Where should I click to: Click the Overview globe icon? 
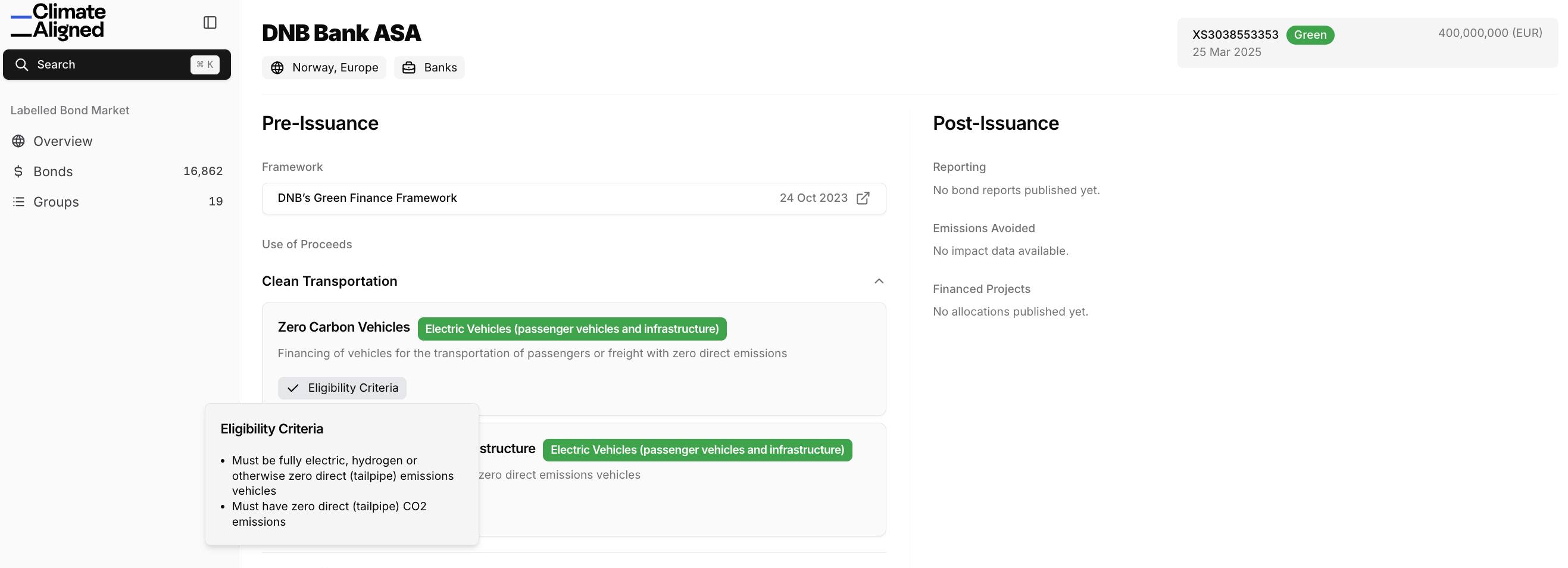(x=19, y=141)
